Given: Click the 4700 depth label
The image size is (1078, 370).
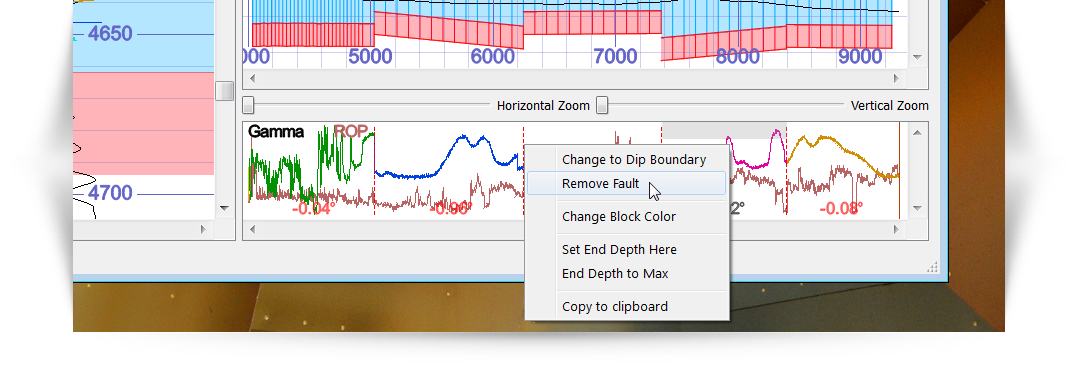Looking at the screenshot, I should pyautogui.click(x=110, y=193).
